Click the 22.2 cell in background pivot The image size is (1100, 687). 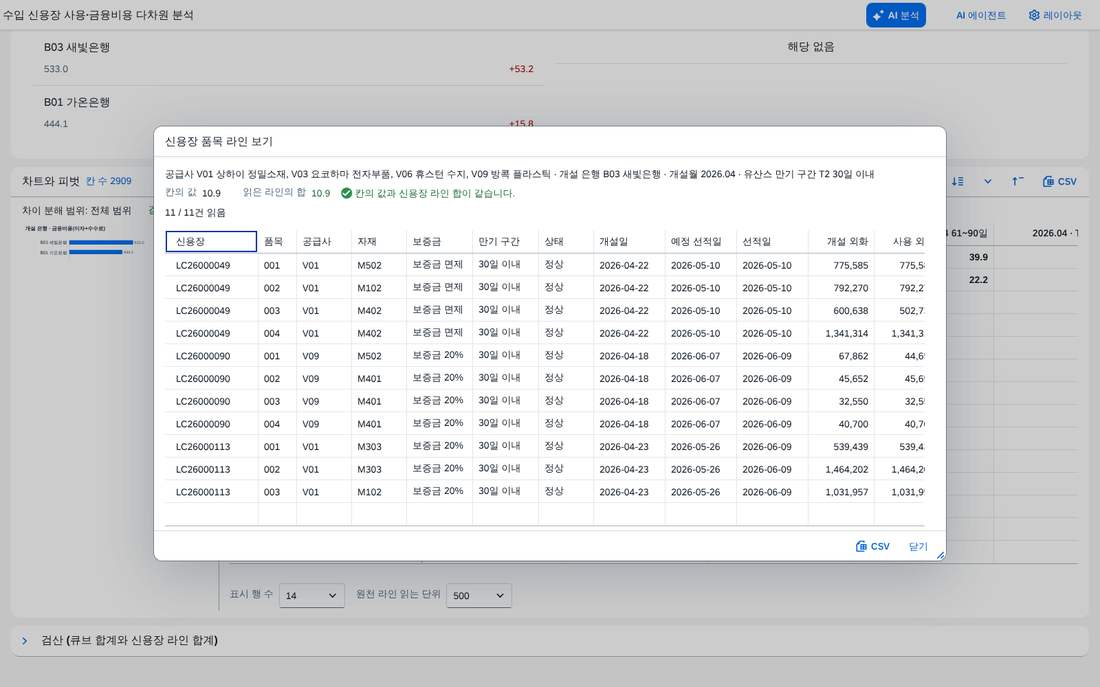(x=978, y=280)
